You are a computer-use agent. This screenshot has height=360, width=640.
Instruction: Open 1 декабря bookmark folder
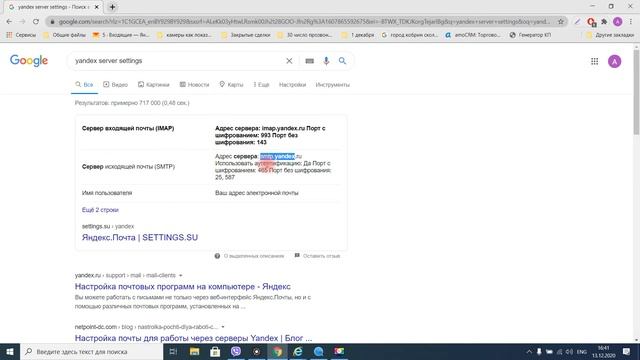pos(358,35)
